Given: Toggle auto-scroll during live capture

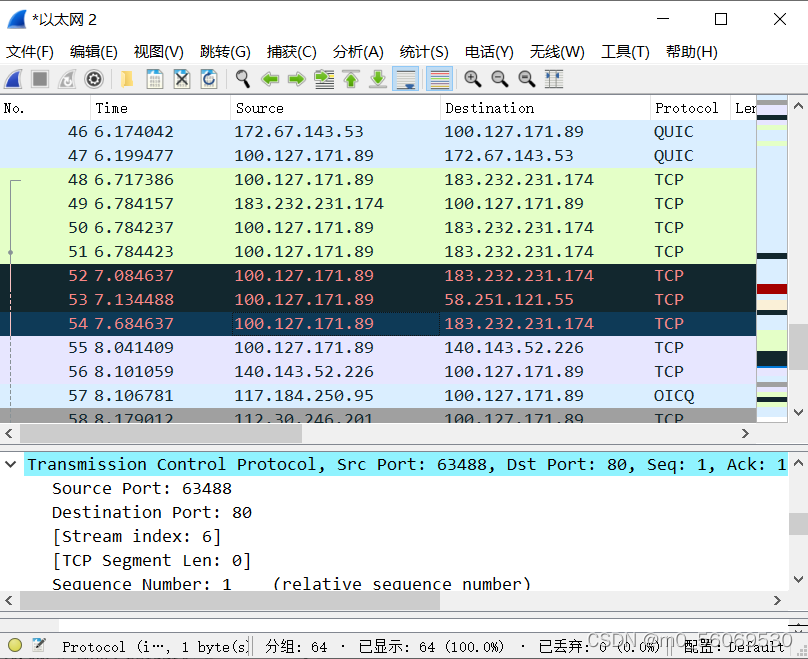Looking at the screenshot, I should tap(406, 79).
